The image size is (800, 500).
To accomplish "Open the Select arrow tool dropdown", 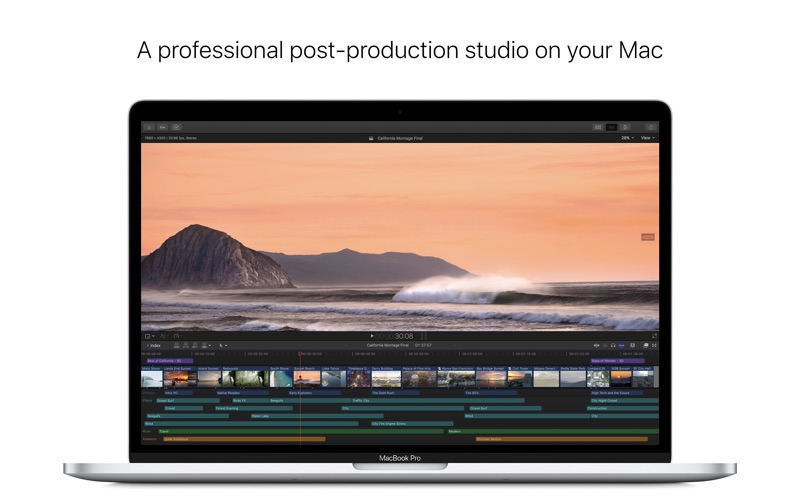I will (x=223, y=345).
